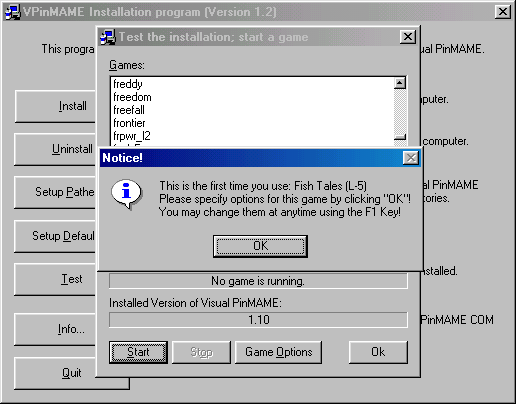Click the Test dialog title bar icon
Image resolution: width=516 pixels, height=404 pixels.
point(108,37)
